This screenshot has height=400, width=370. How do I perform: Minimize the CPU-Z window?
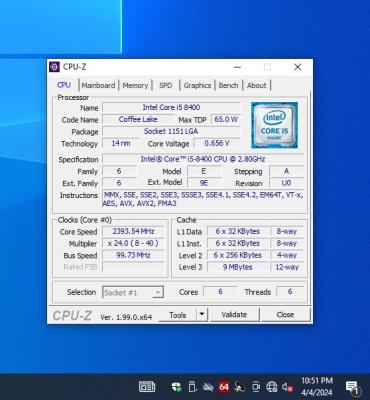click(237, 67)
